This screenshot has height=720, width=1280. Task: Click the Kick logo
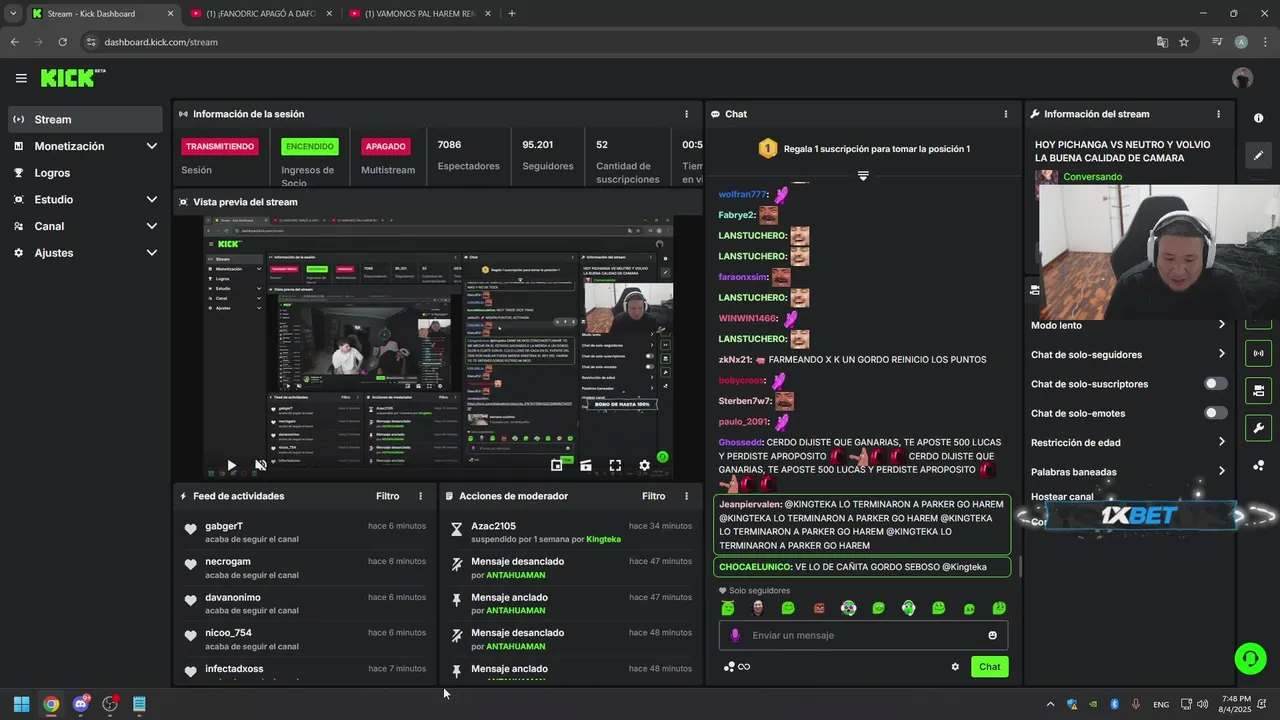click(x=72, y=78)
